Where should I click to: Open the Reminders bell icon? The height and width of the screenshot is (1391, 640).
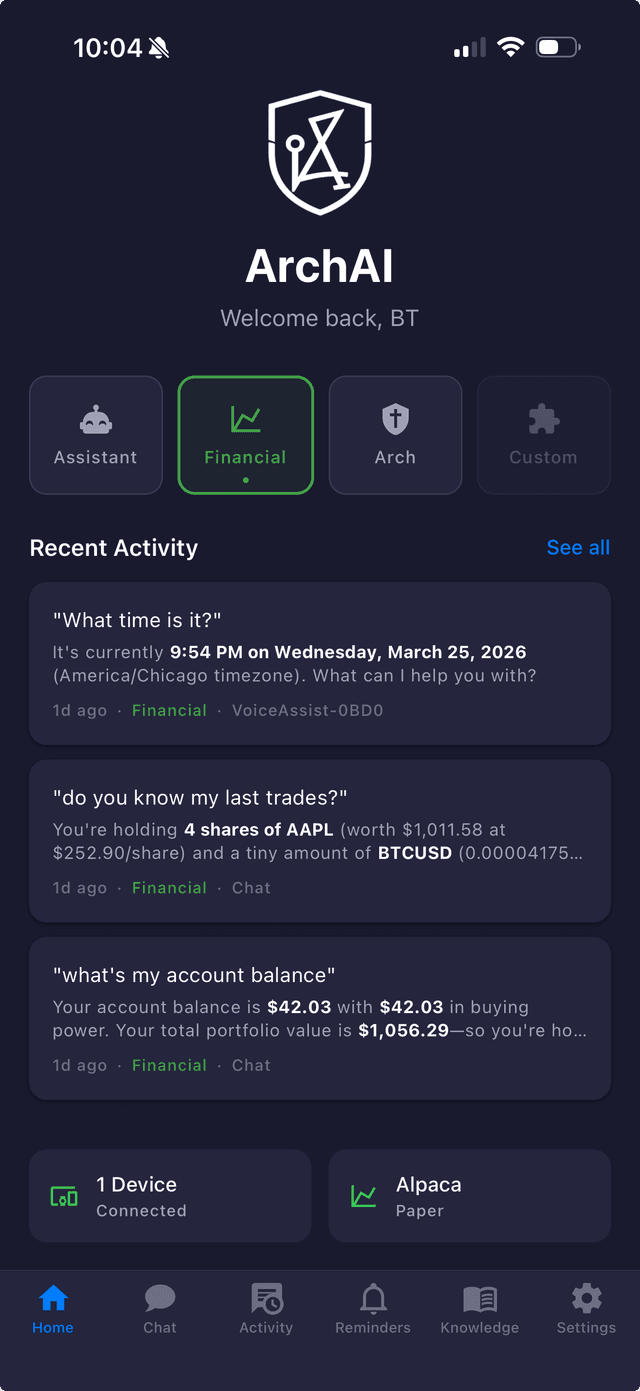372,1298
